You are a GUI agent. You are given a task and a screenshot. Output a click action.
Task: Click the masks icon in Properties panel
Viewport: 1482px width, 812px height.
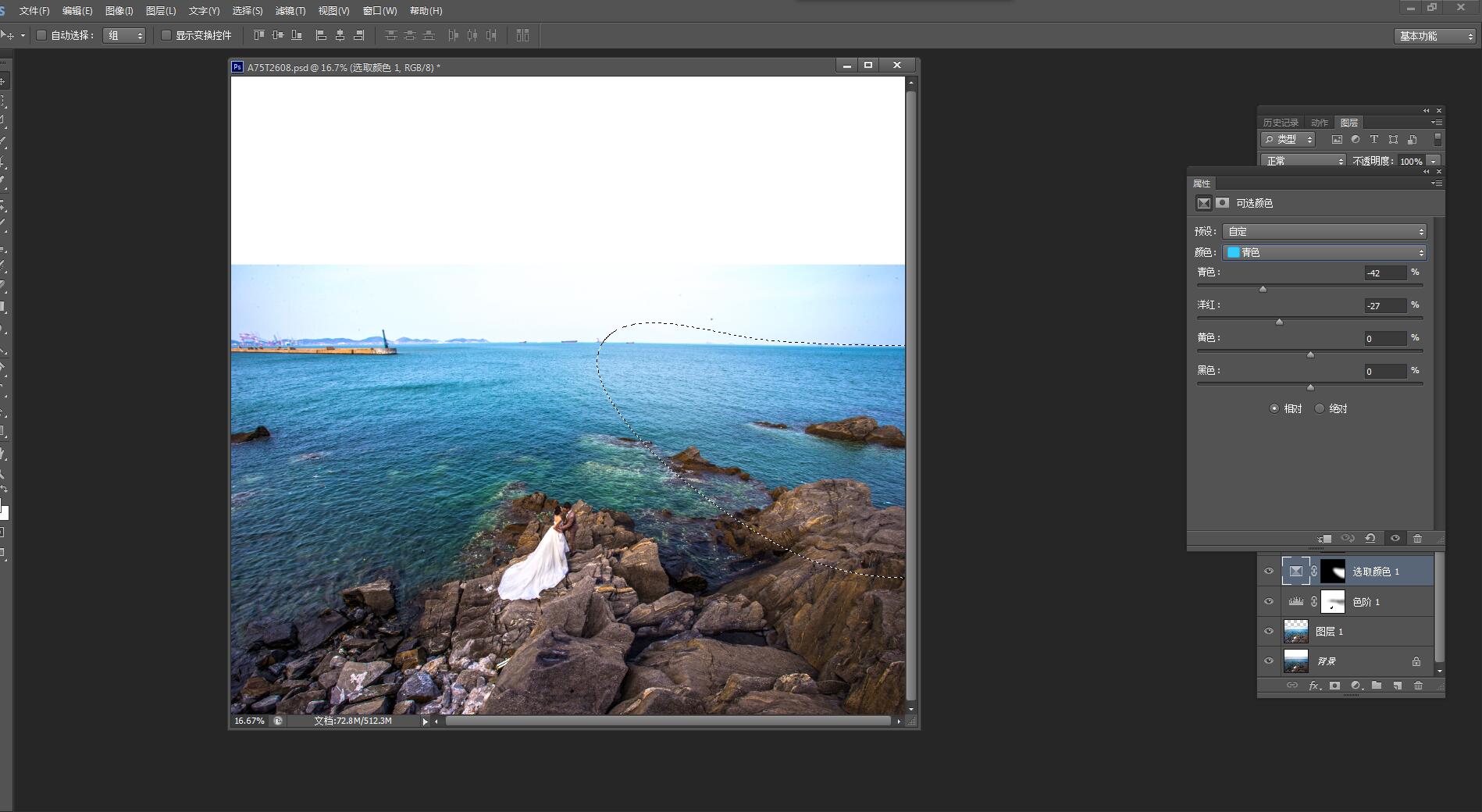[1223, 203]
